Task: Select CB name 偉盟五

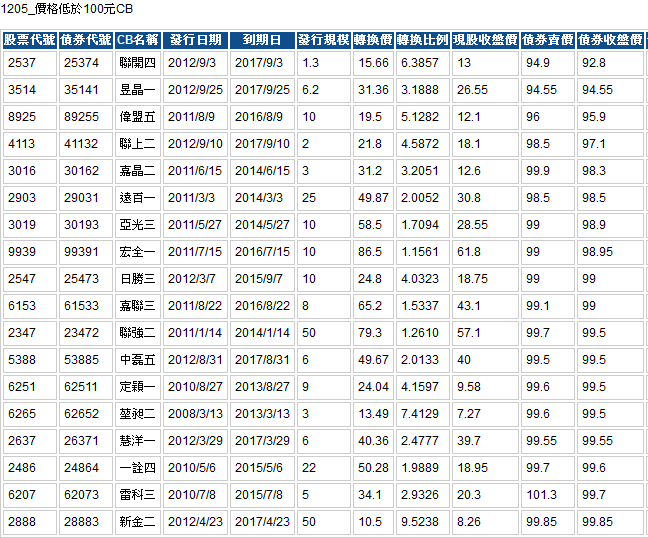Action: pyautogui.click(x=138, y=117)
